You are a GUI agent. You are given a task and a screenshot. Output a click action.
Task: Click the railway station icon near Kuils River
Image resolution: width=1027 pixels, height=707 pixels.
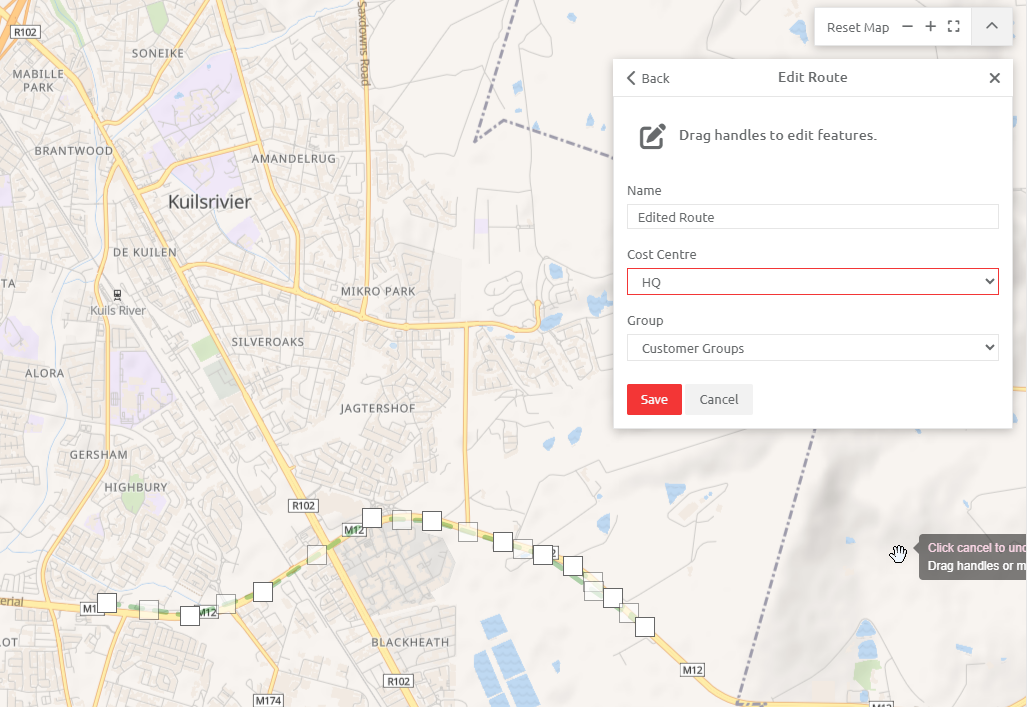[116, 294]
